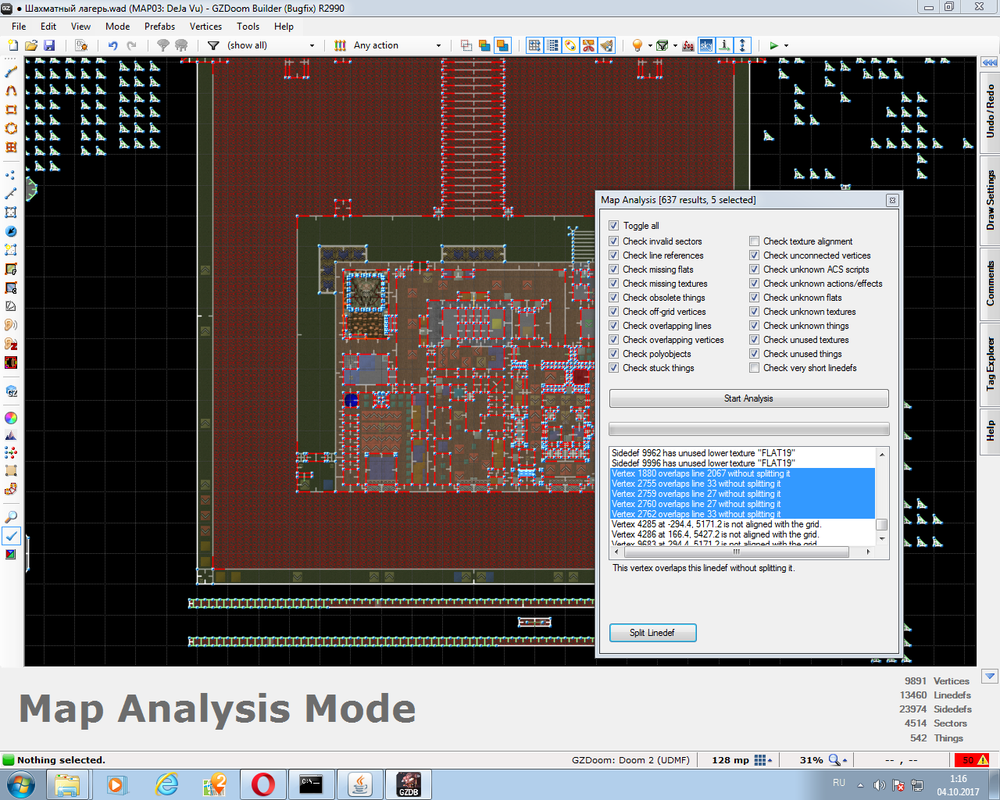Click the New Map icon
The width and height of the screenshot is (1000, 800).
click(13, 45)
